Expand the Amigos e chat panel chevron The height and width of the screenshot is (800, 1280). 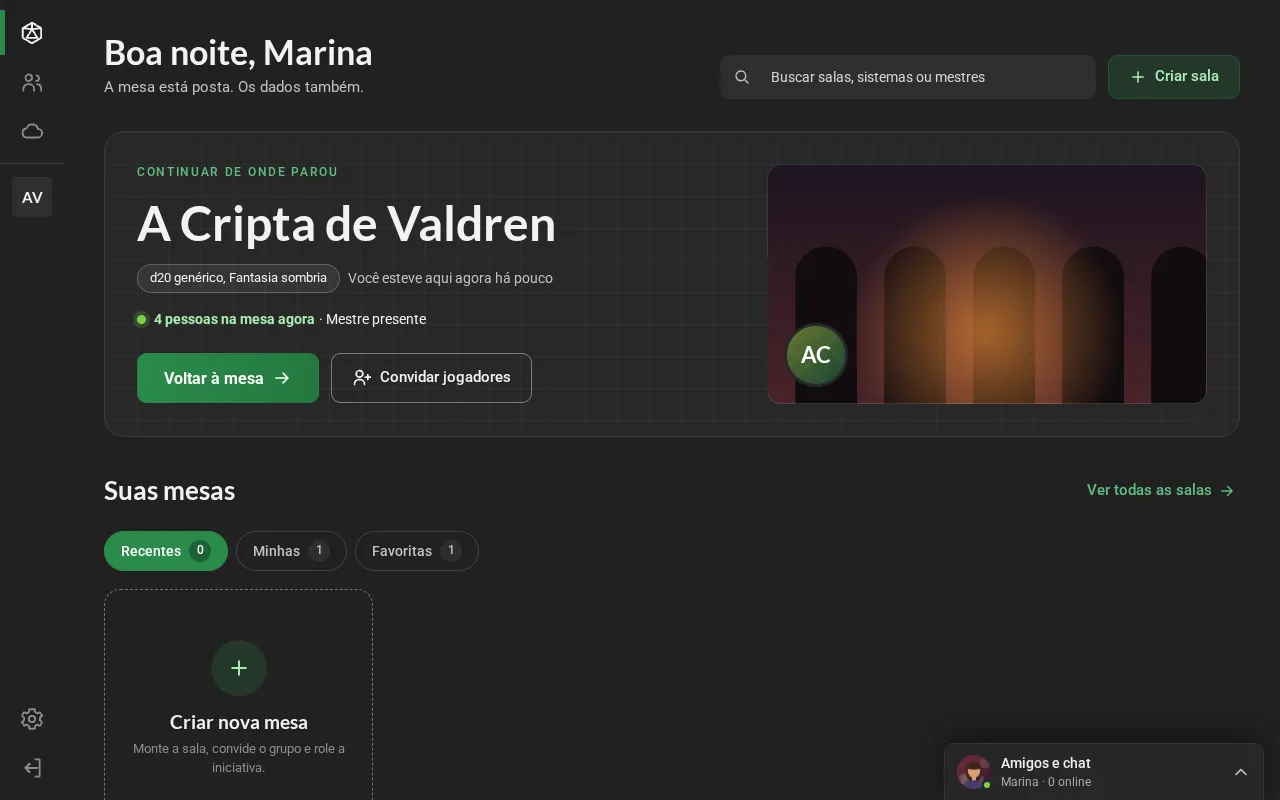point(1241,772)
